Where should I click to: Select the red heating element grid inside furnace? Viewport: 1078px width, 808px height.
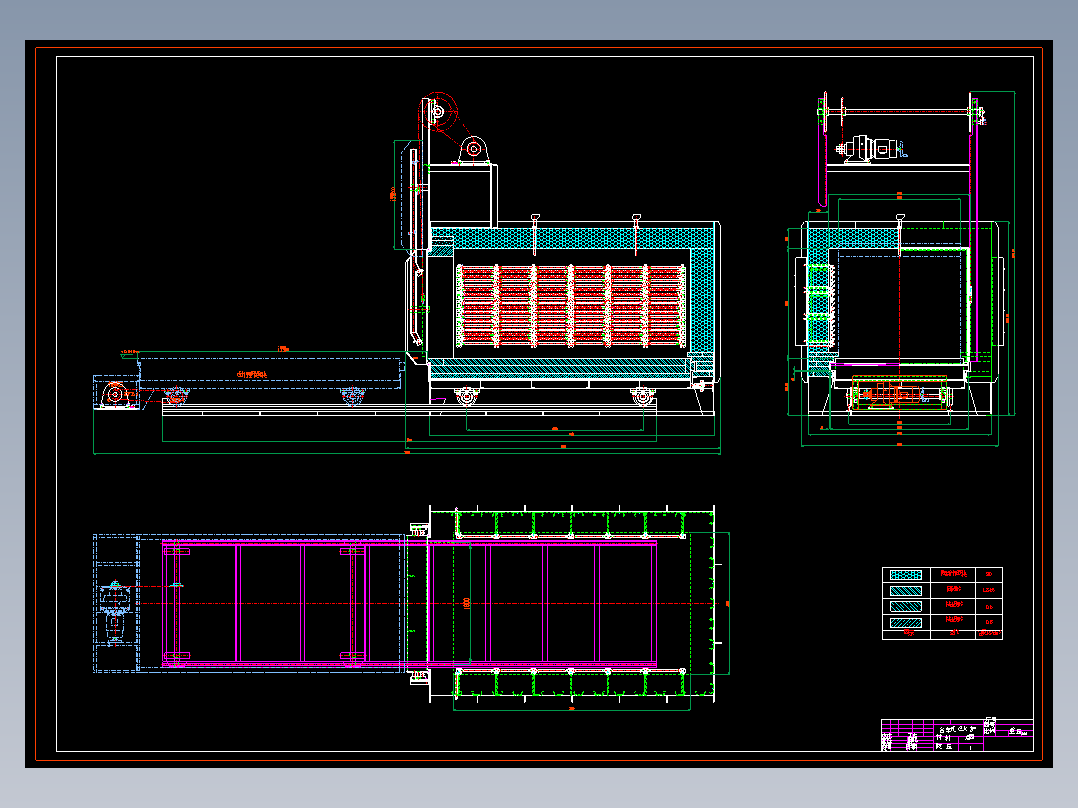pos(571,306)
